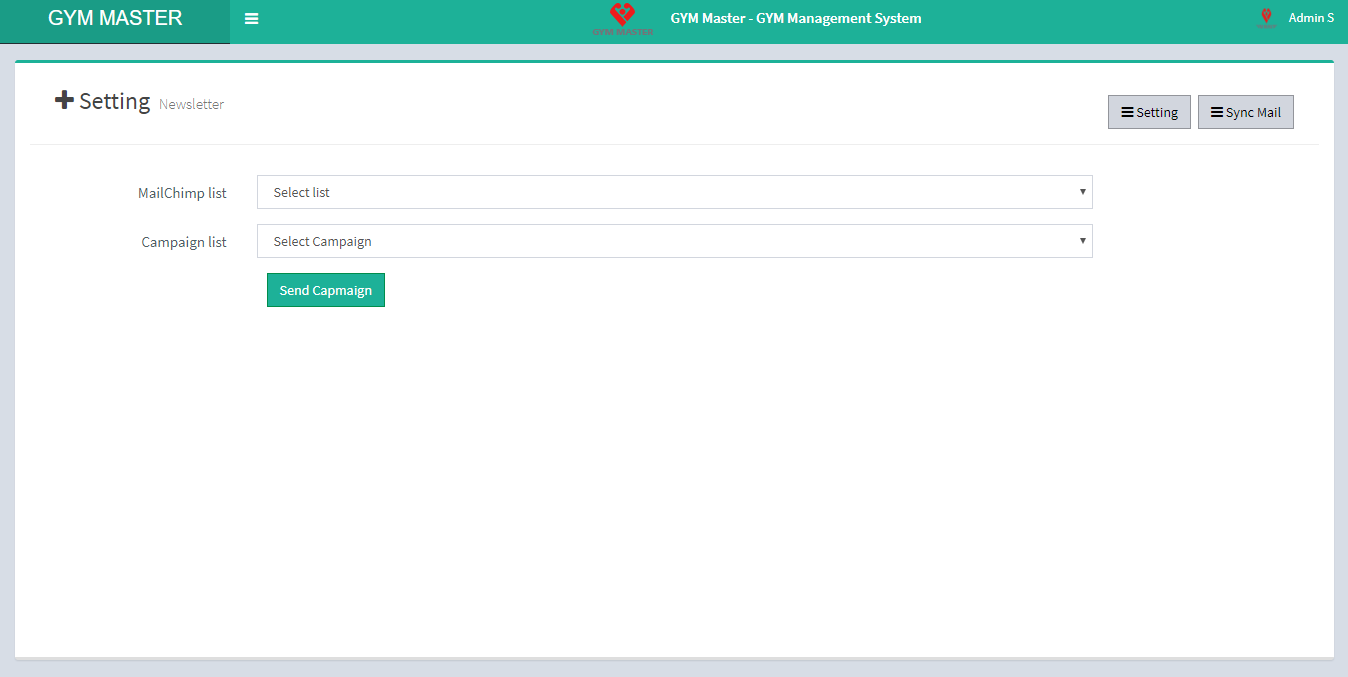Viewport: 1348px width, 677px height.
Task: Click the plus icon beside Setting heading
Action: coord(64,100)
